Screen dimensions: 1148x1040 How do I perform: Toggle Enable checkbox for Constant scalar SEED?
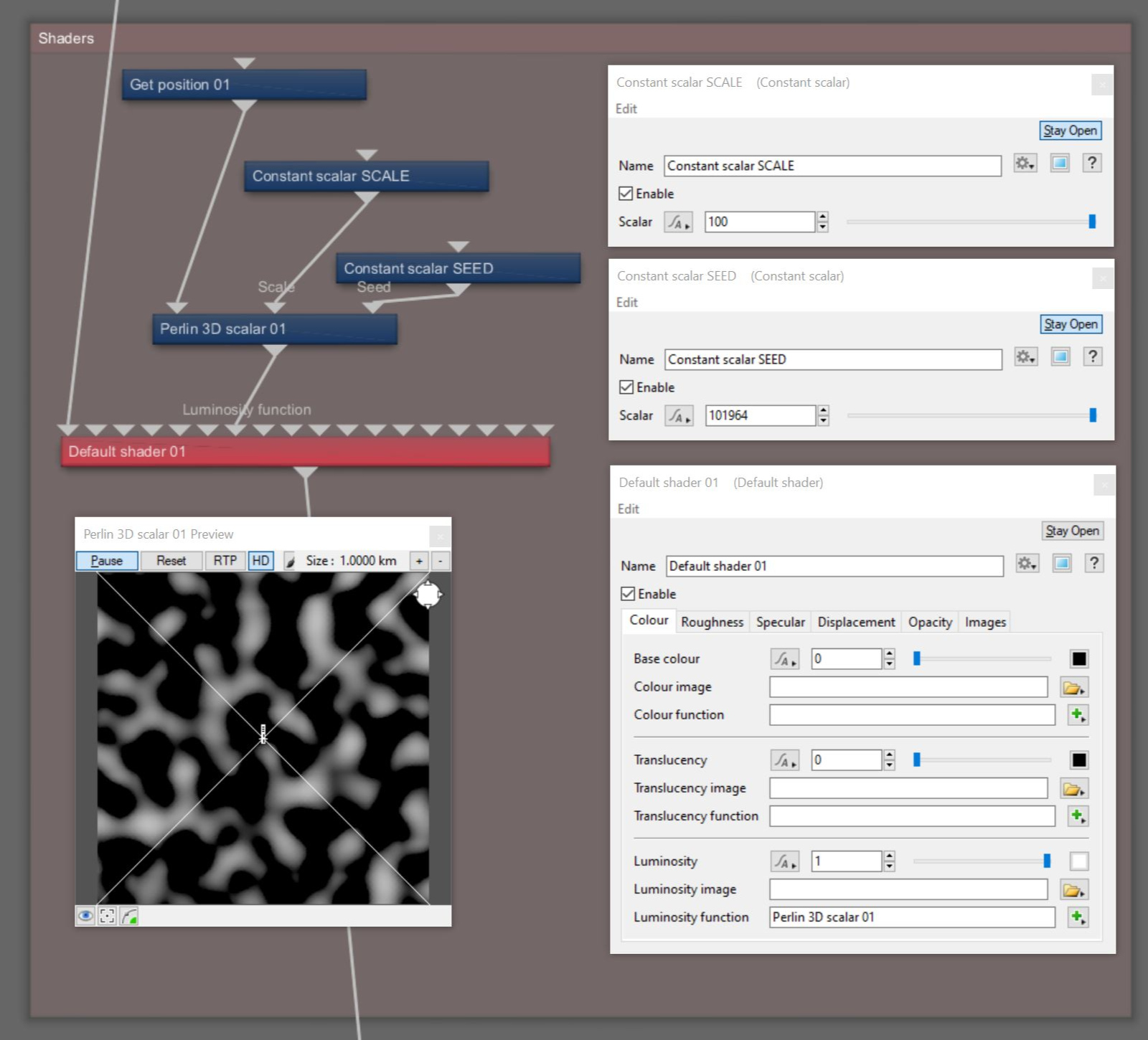pos(626,387)
